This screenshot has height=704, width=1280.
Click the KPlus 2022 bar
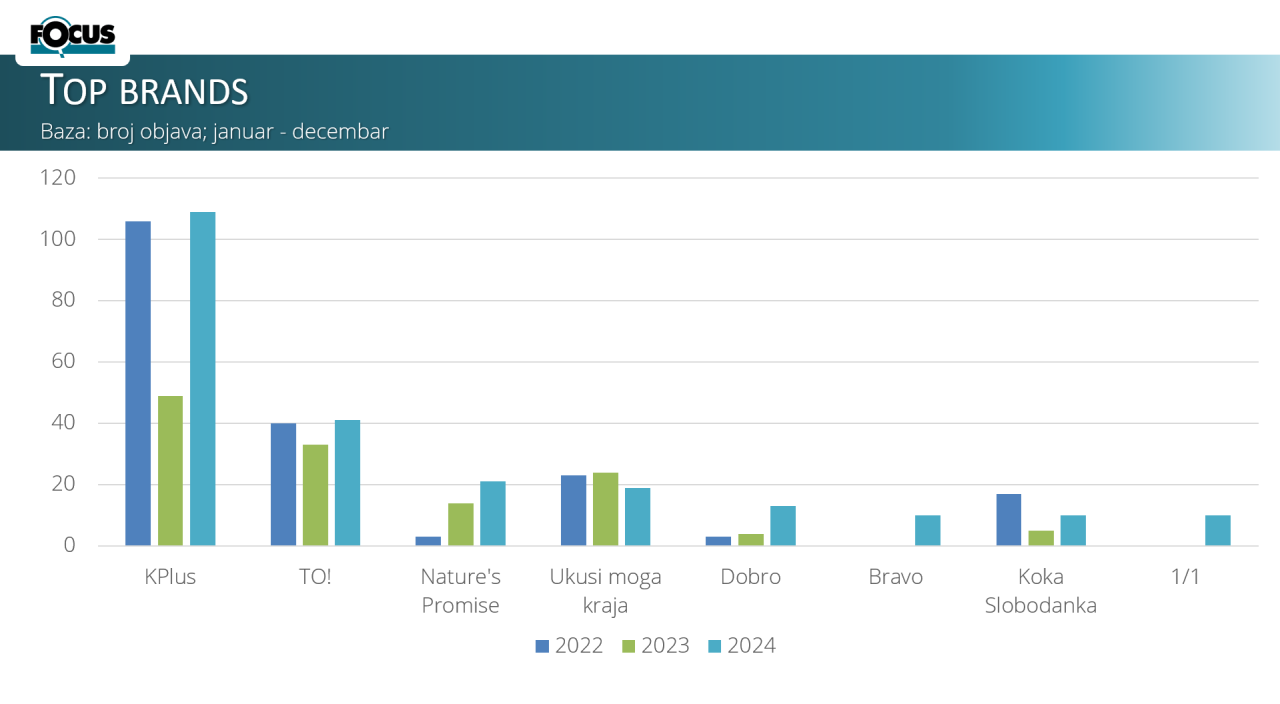(x=138, y=383)
